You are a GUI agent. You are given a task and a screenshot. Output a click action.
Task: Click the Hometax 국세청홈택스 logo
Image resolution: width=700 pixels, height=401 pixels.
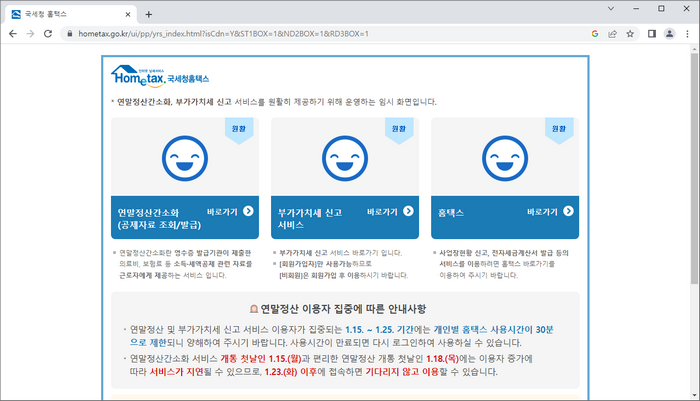[160, 76]
